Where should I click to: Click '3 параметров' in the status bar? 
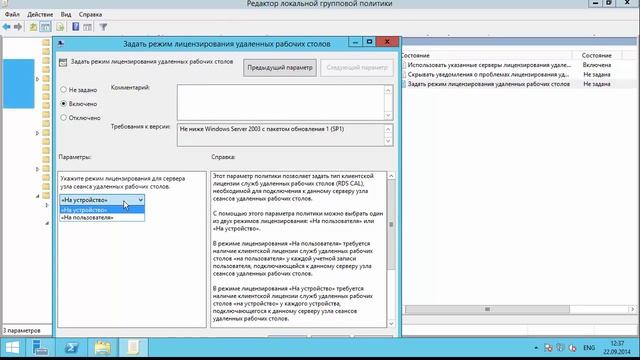(22, 330)
